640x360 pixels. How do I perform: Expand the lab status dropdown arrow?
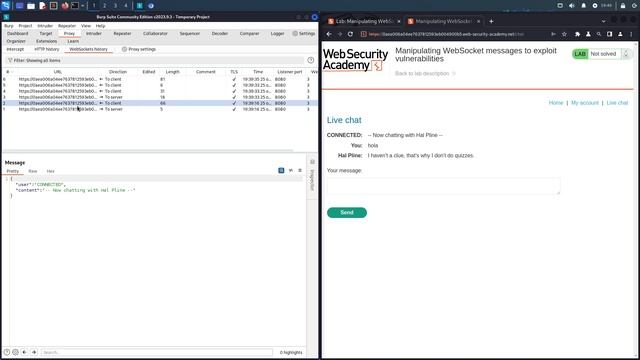626,54
